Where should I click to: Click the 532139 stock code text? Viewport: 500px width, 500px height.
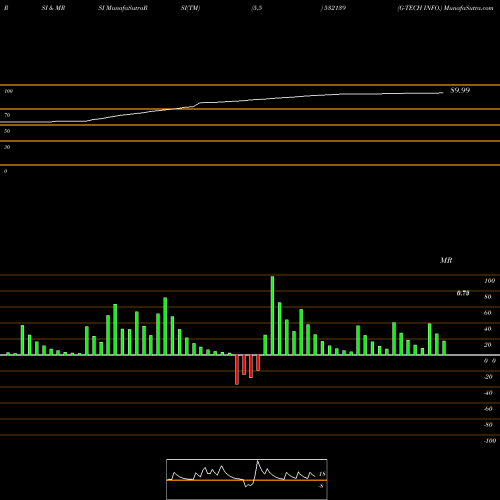[334, 8]
